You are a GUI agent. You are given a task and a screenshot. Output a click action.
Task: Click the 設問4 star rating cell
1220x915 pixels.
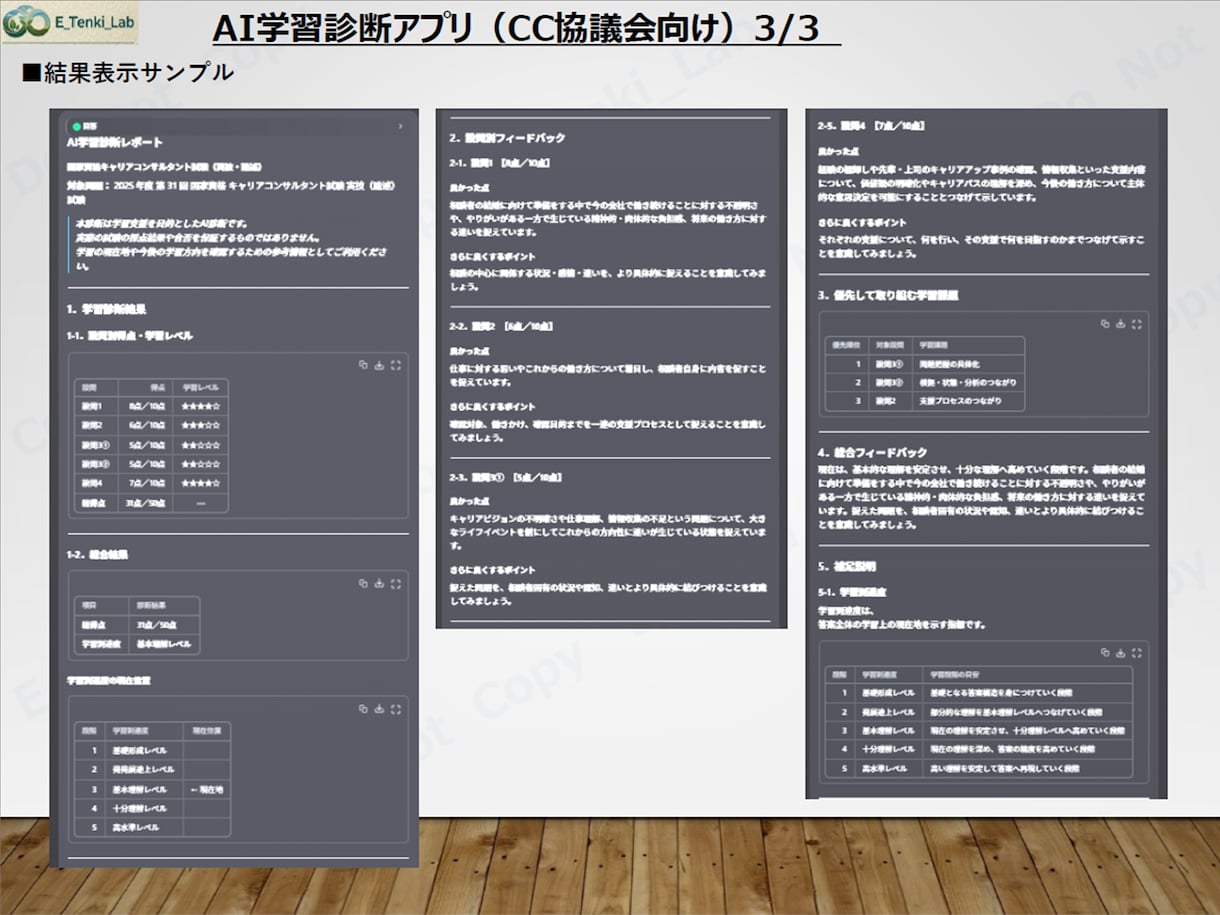[200, 484]
